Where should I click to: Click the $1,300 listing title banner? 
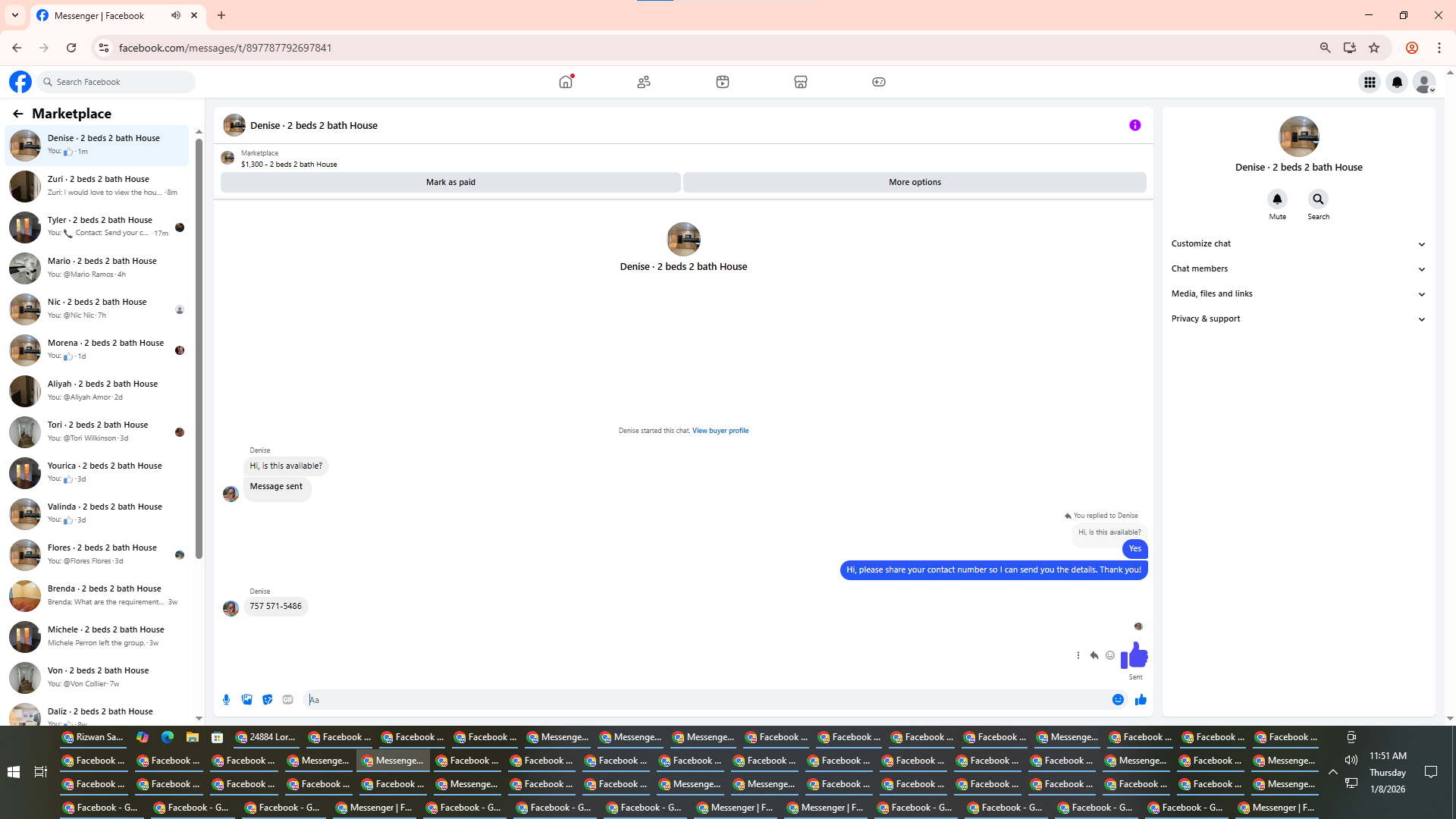click(289, 165)
